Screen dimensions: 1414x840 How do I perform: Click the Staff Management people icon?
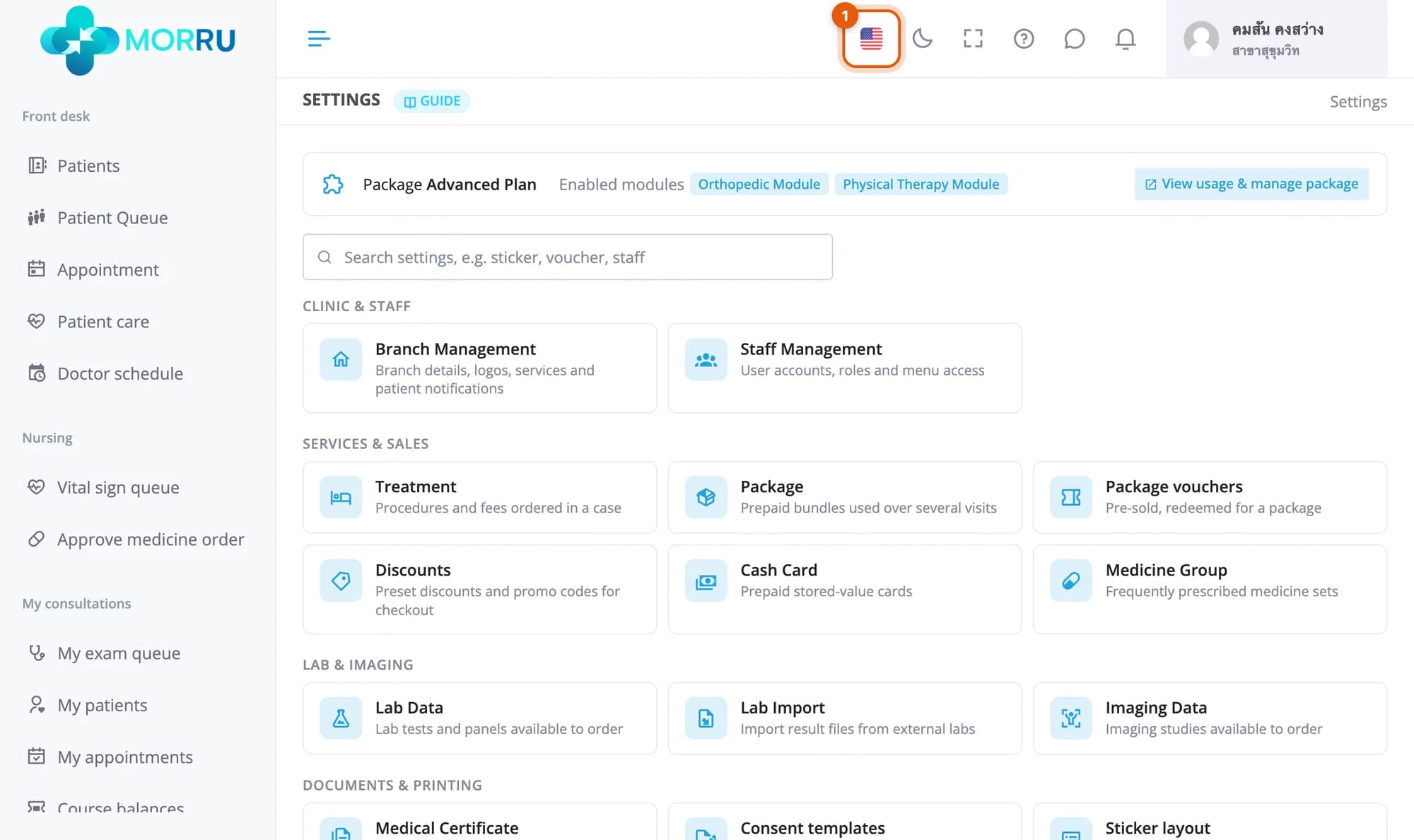tap(706, 359)
